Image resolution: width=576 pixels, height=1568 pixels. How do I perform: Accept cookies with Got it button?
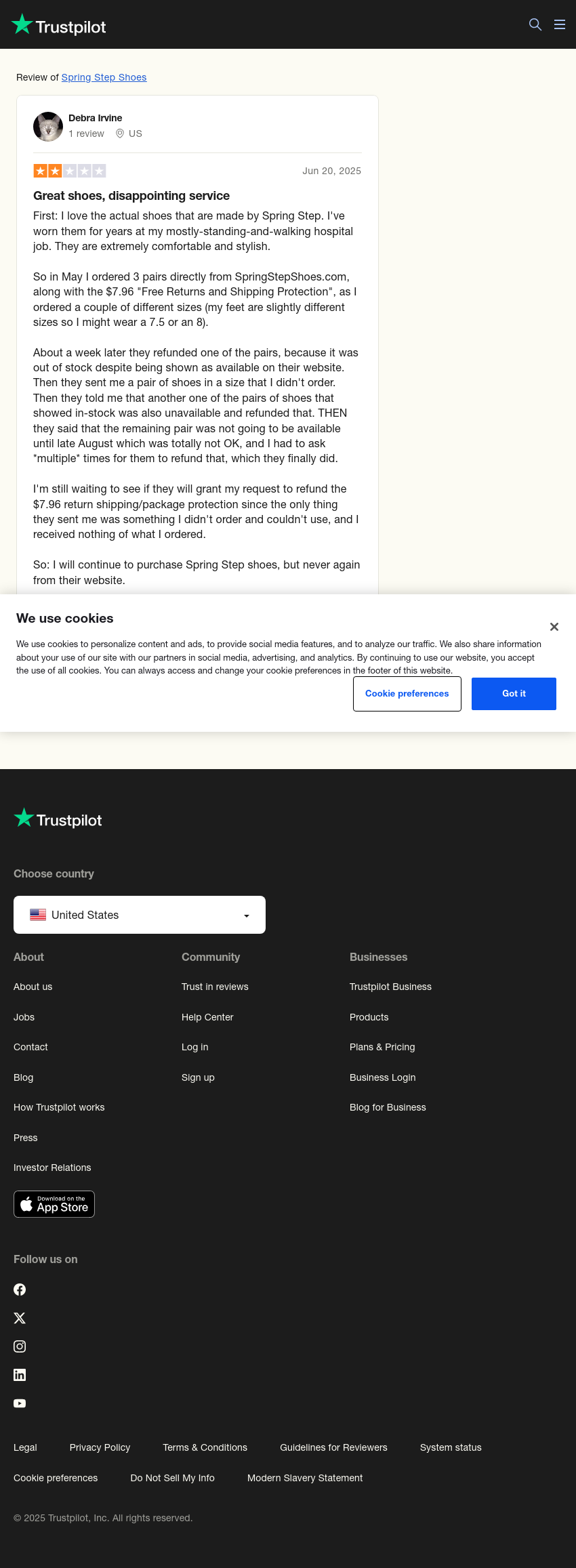pyautogui.click(x=514, y=694)
